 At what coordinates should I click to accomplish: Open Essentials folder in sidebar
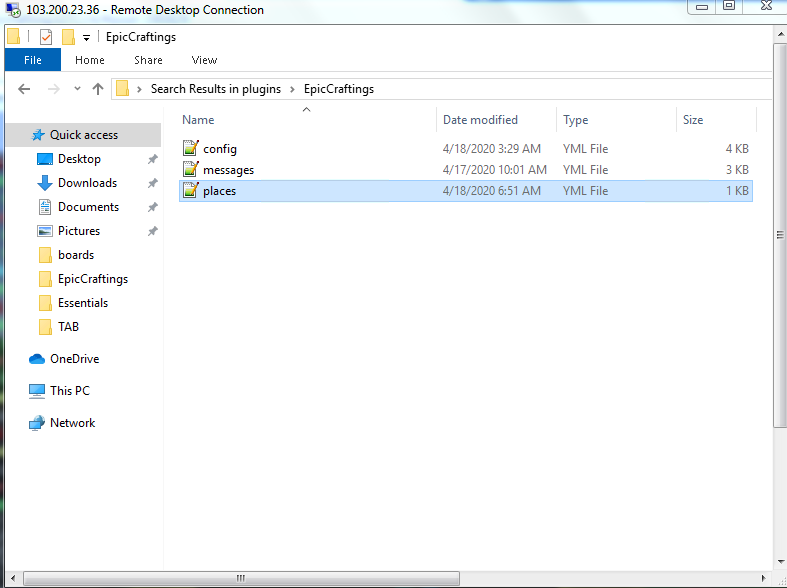pyautogui.click(x=83, y=304)
